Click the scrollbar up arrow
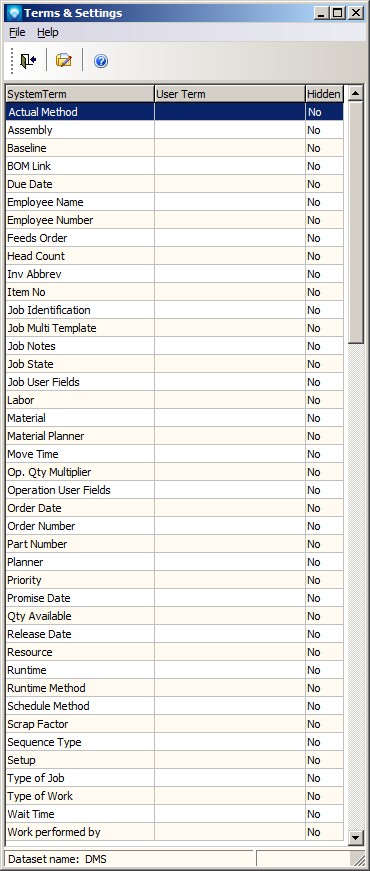Screen dimensions: 370x871 pos(356,93)
